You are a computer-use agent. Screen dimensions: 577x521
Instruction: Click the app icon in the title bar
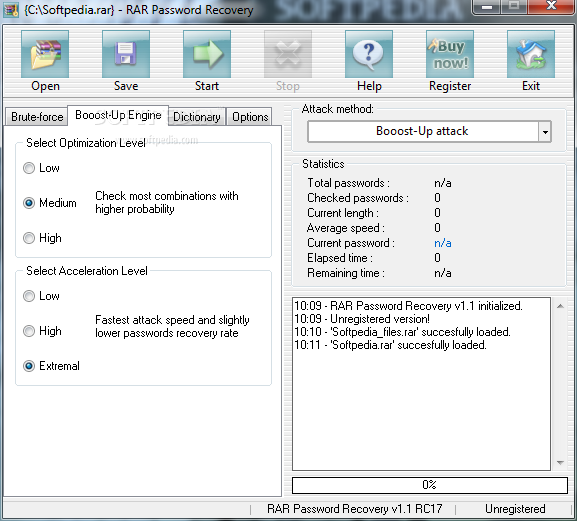[11, 10]
